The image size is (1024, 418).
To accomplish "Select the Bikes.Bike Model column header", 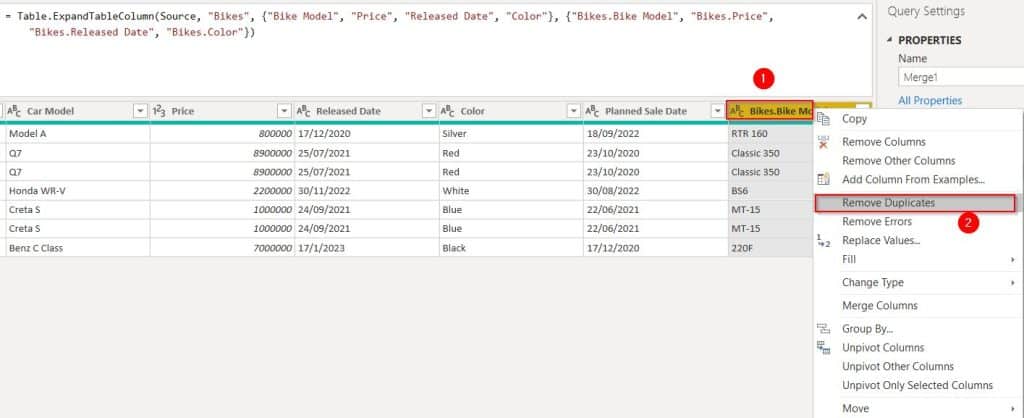I will click(x=771, y=111).
